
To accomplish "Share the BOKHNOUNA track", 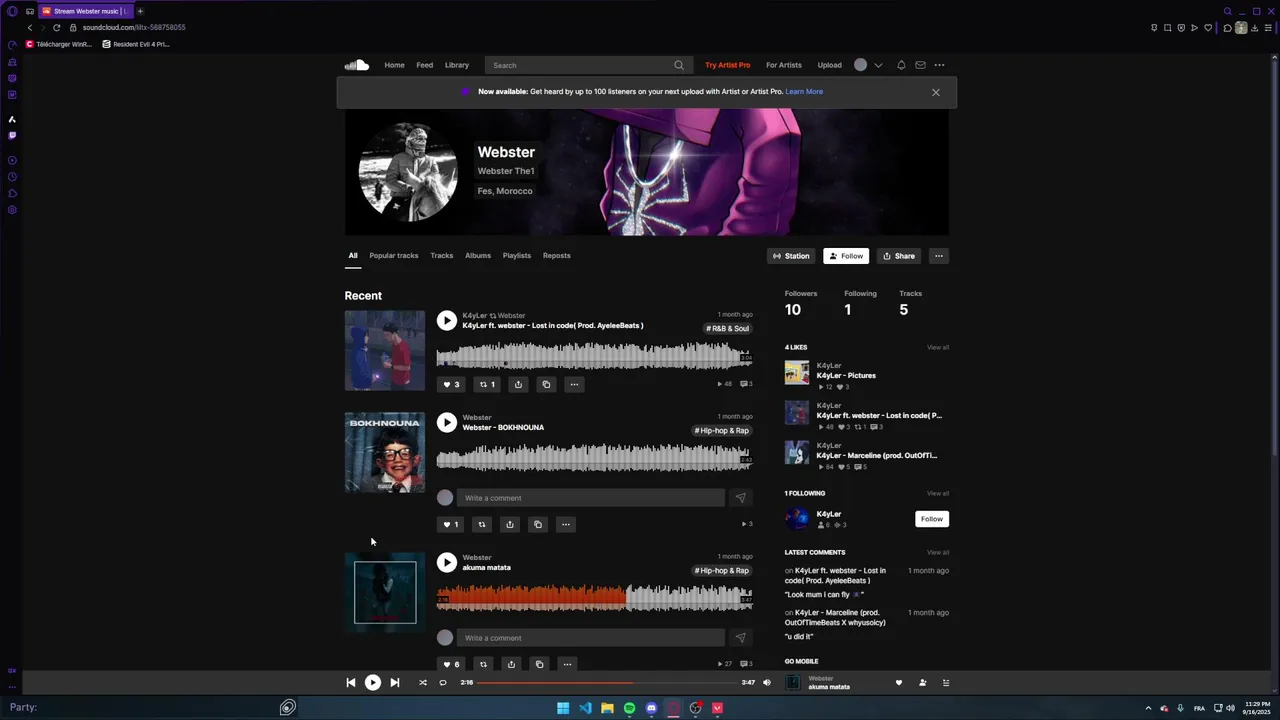I will tap(510, 524).
